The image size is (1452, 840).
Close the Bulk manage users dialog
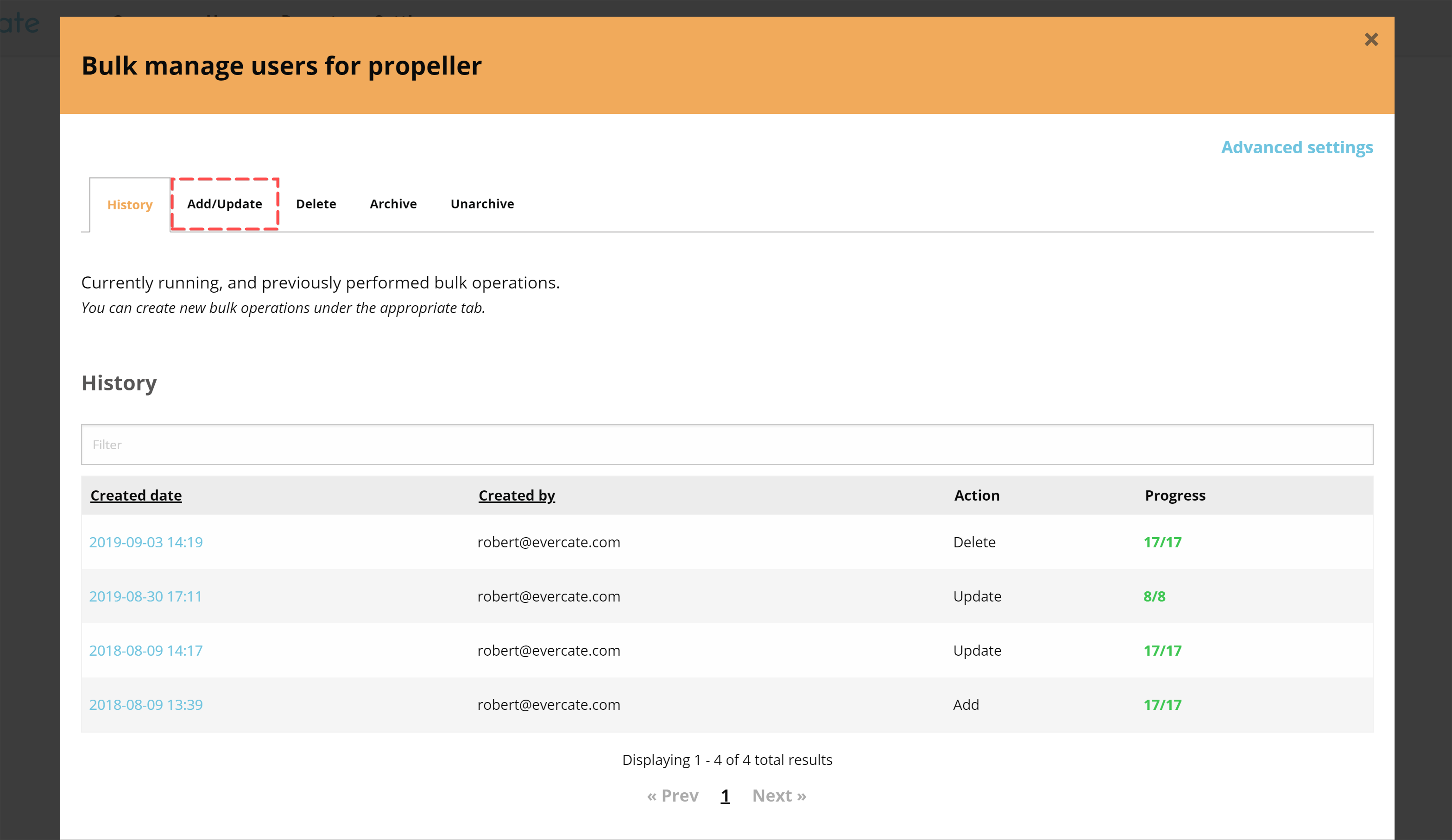[1372, 40]
